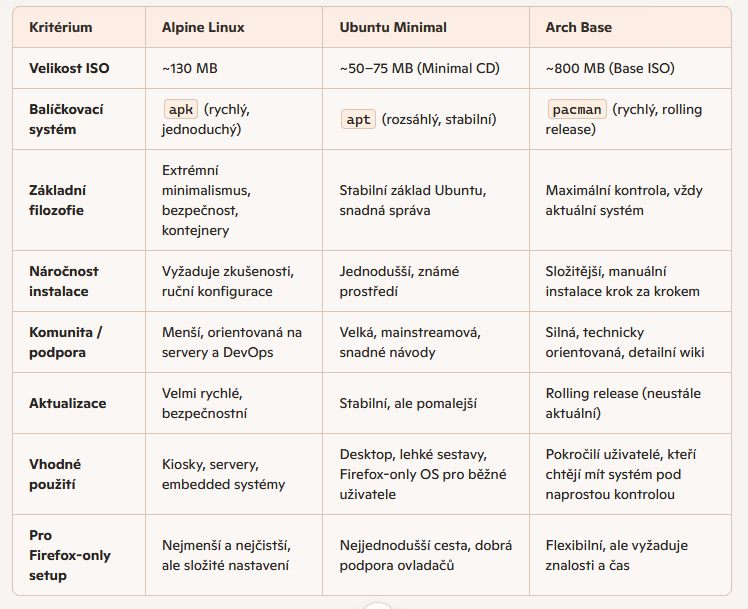Click the Velikost ISO row label

(69, 69)
